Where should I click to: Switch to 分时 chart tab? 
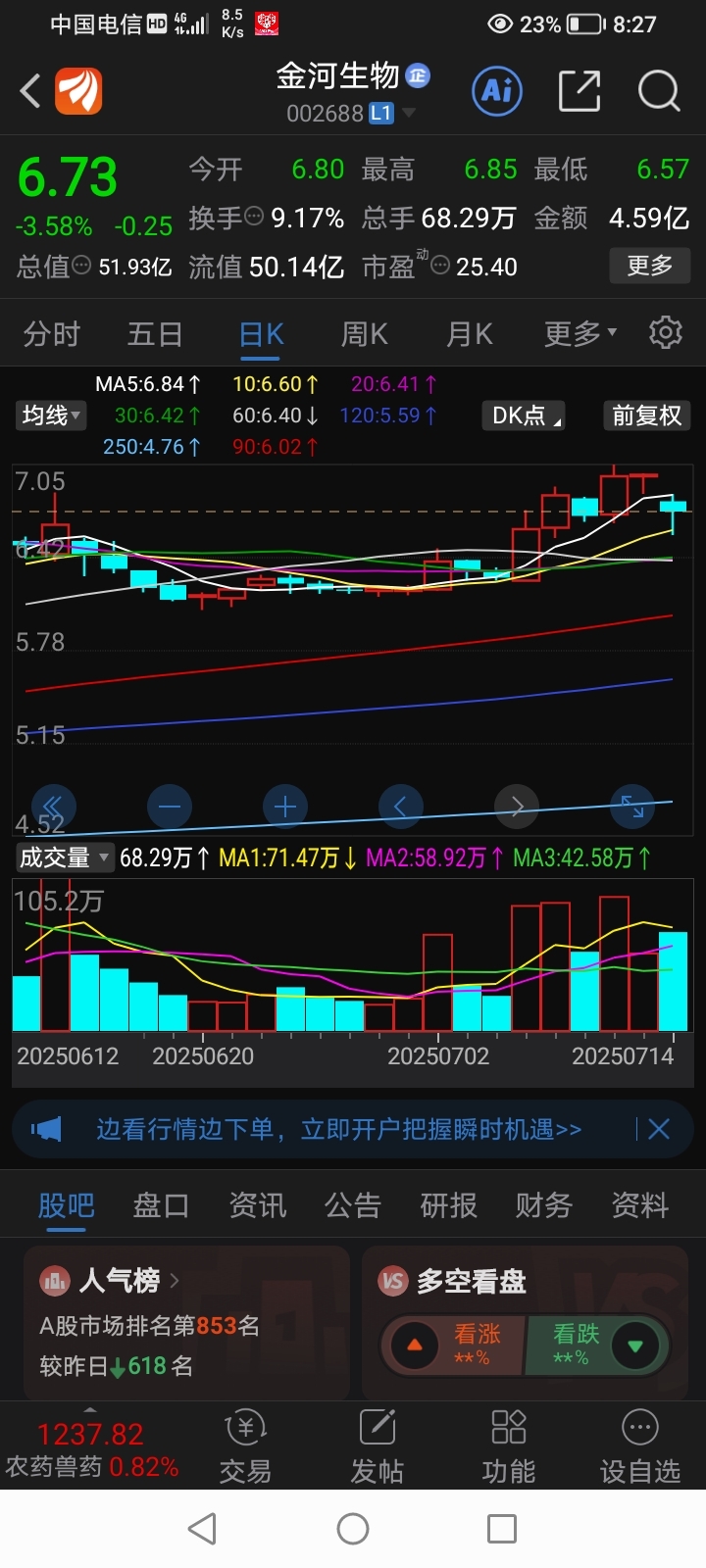point(52,333)
